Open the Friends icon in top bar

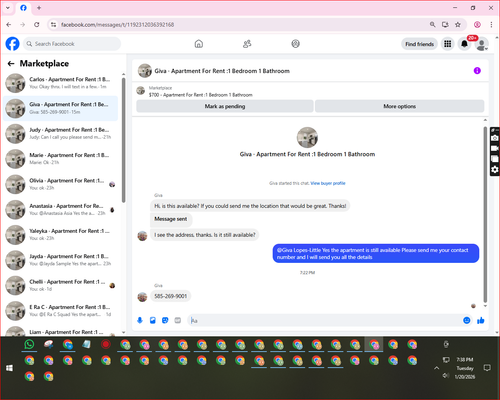(247, 44)
